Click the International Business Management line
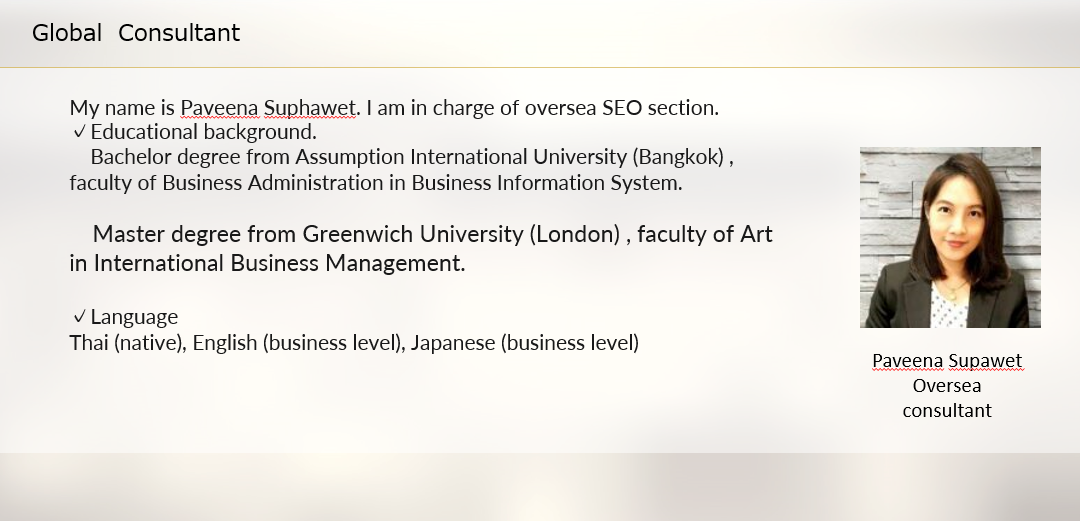This screenshot has height=521, width=1080. [267, 263]
